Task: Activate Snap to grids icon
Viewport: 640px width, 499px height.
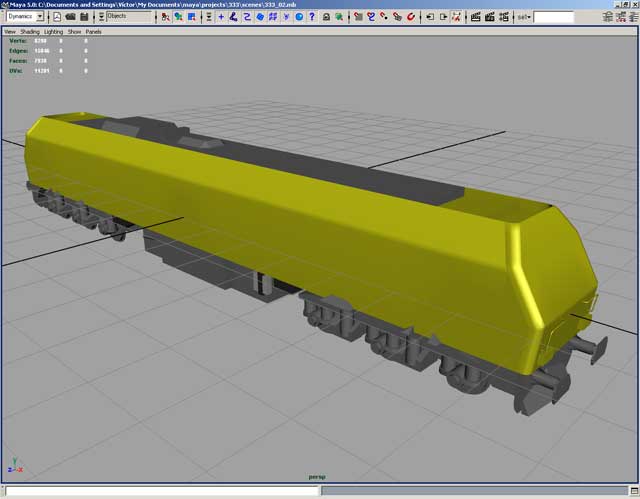Action: (356, 17)
